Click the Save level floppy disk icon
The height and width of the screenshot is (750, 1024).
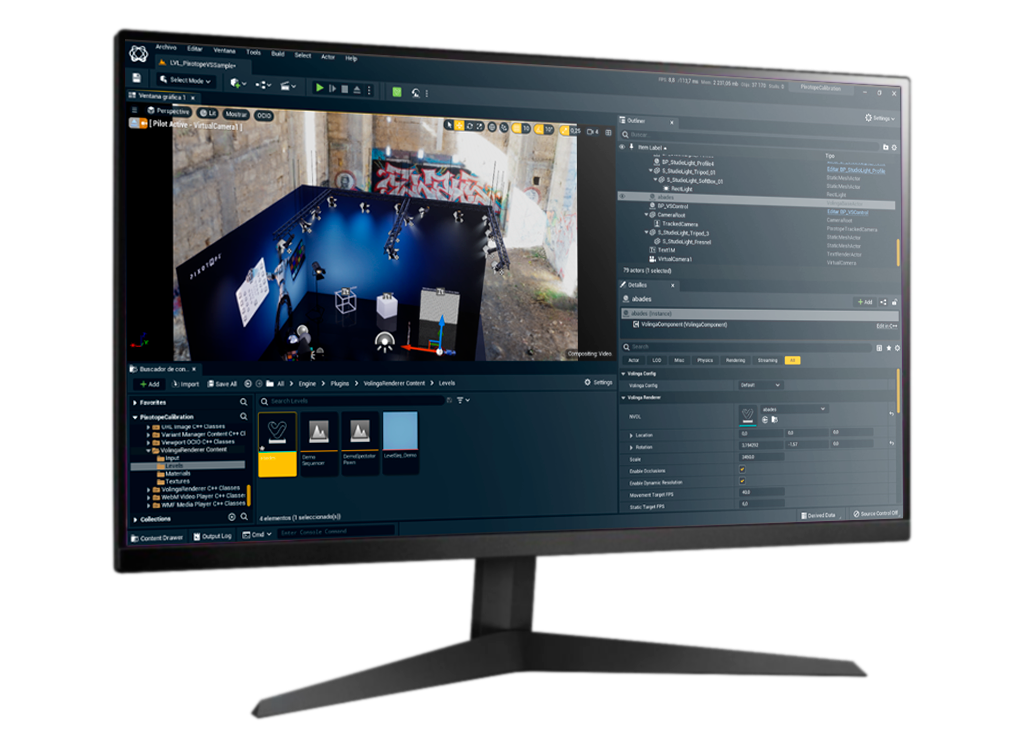point(136,78)
